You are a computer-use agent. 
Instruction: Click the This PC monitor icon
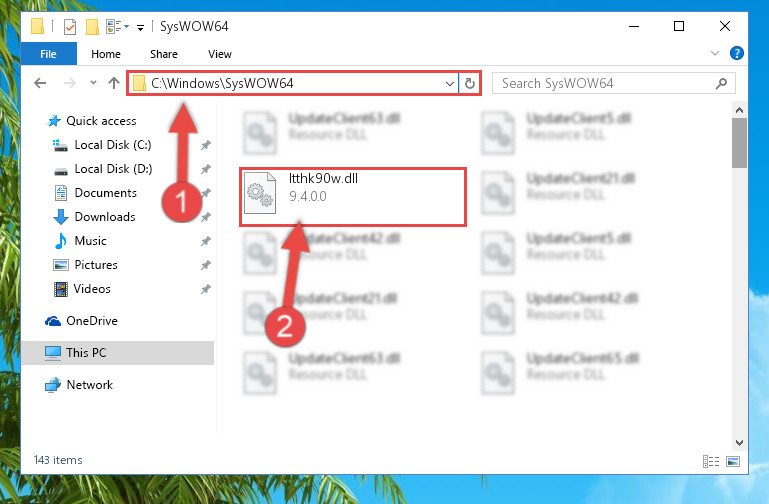pyautogui.click(x=52, y=353)
